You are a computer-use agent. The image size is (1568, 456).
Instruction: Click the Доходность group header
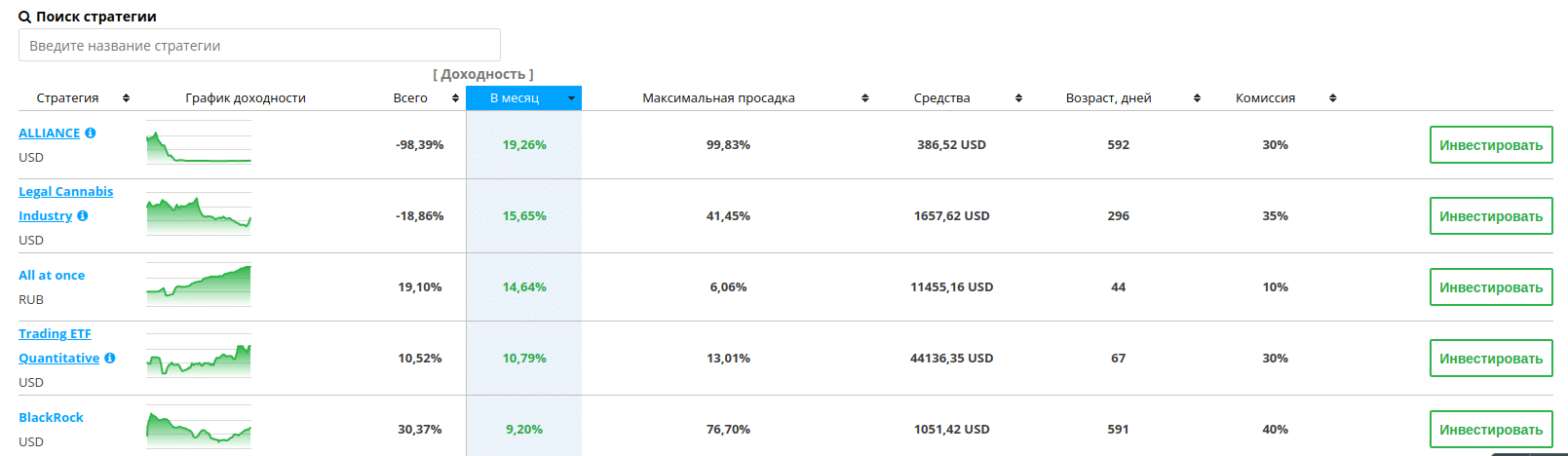[483, 75]
